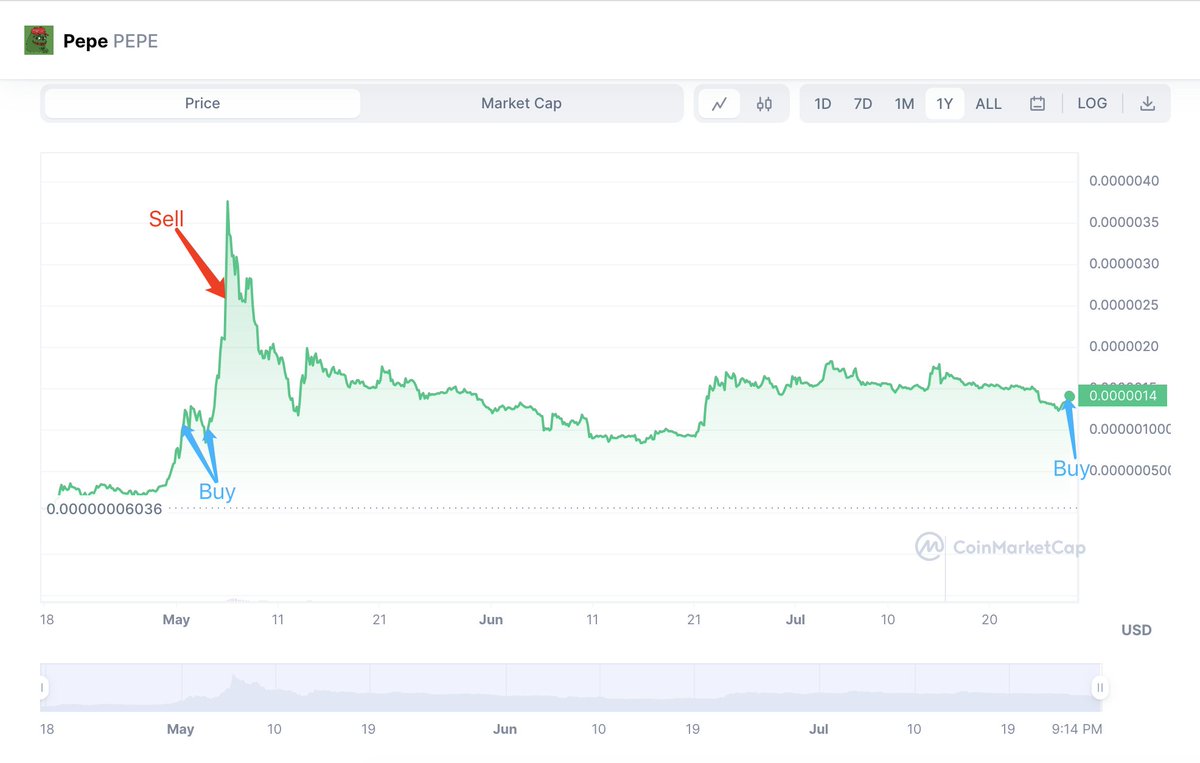Image resolution: width=1200 pixels, height=763 pixels.
Task: Click the current price label 0.0000014
Action: (x=1123, y=396)
